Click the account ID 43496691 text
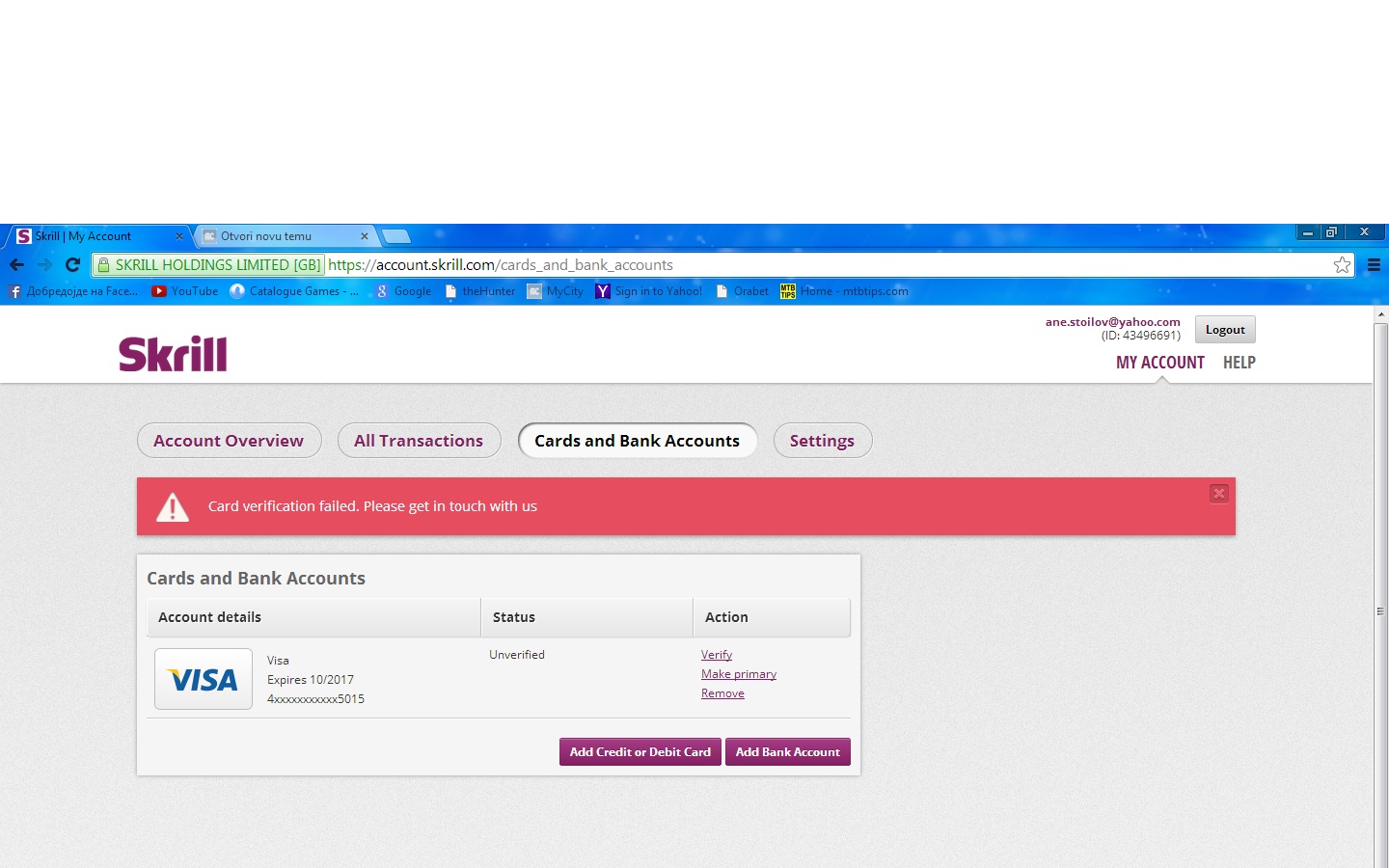This screenshot has height=868, width=1389. pyautogui.click(x=1141, y=336)
